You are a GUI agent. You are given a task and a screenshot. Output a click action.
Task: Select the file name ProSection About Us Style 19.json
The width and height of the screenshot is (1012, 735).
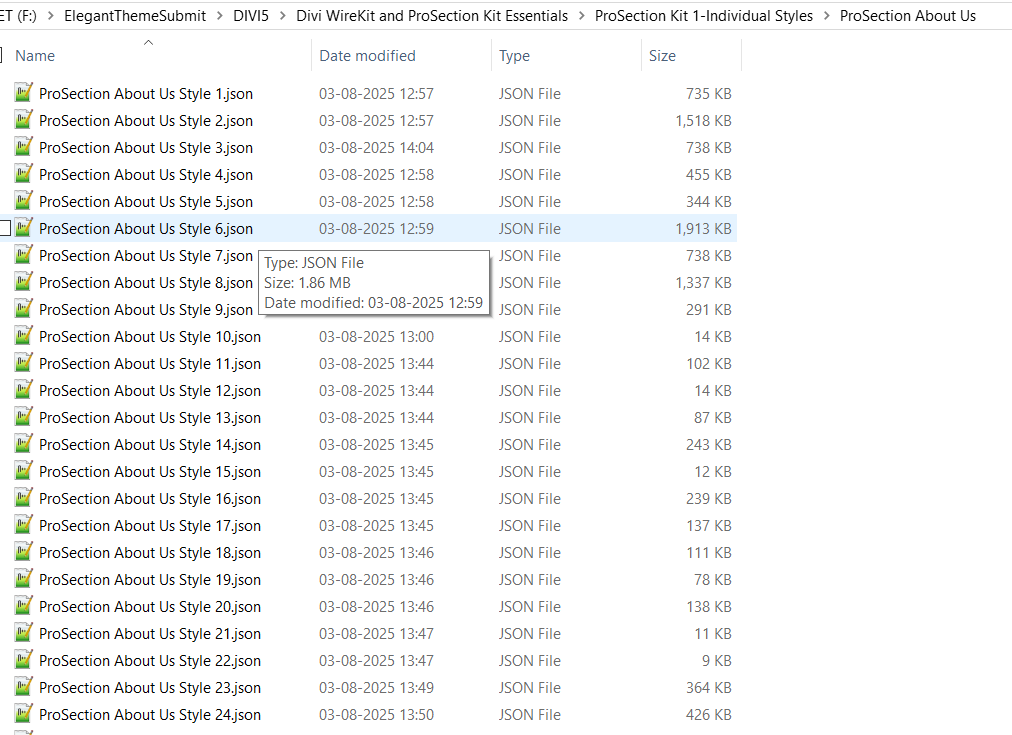(150, 579)
